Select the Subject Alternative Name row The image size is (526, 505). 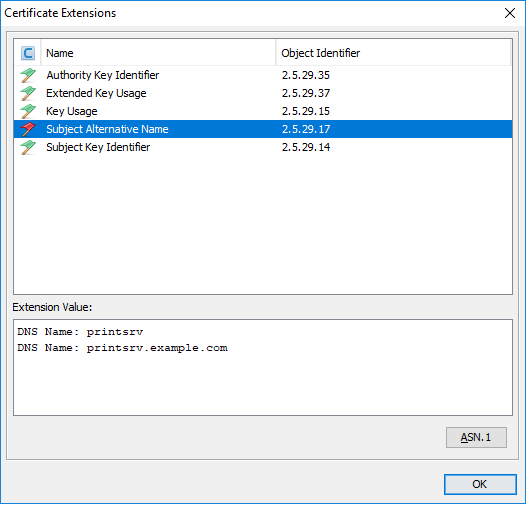pyautogui.click(x=263, y=129)
